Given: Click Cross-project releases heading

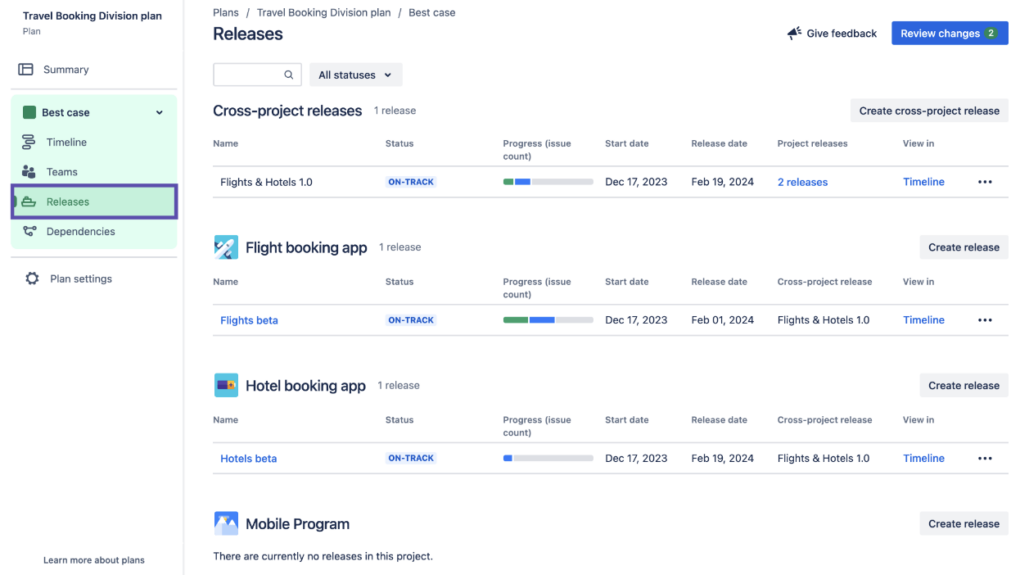Looking at the screenshot, I should point(287,111).
